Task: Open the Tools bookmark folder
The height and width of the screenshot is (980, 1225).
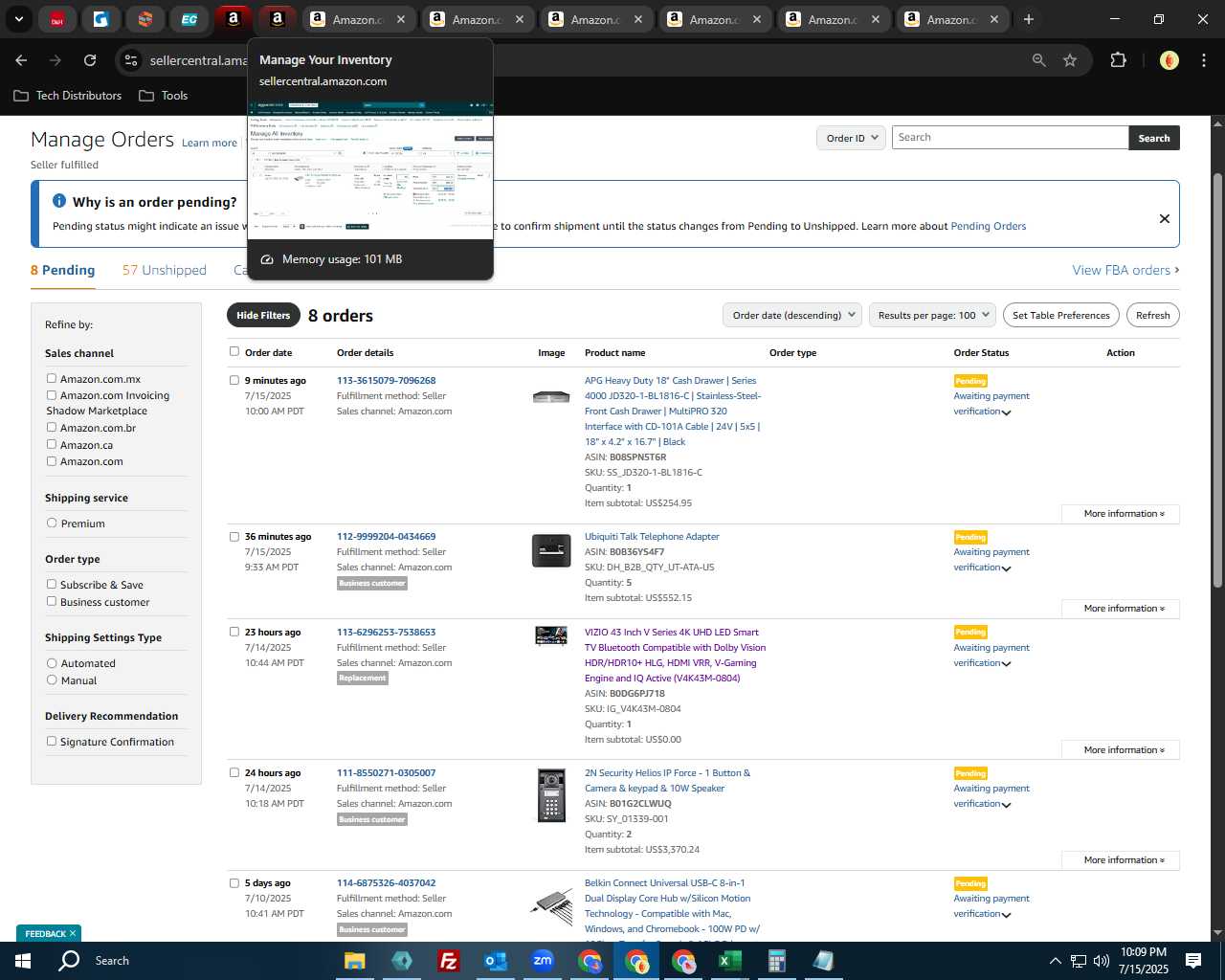Action: click(164, 96)
